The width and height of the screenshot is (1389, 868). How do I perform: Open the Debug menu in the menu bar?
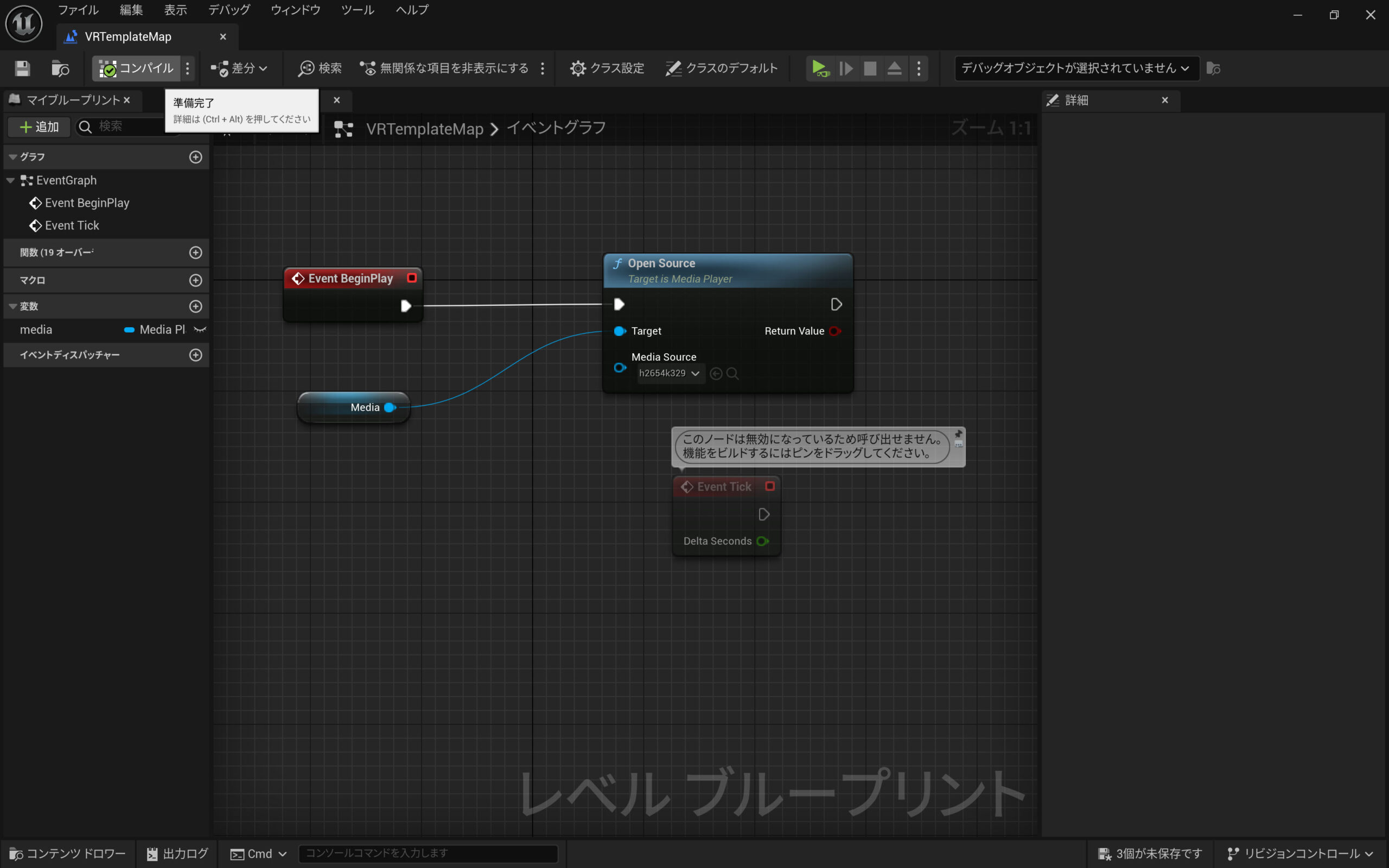(229, 10)
